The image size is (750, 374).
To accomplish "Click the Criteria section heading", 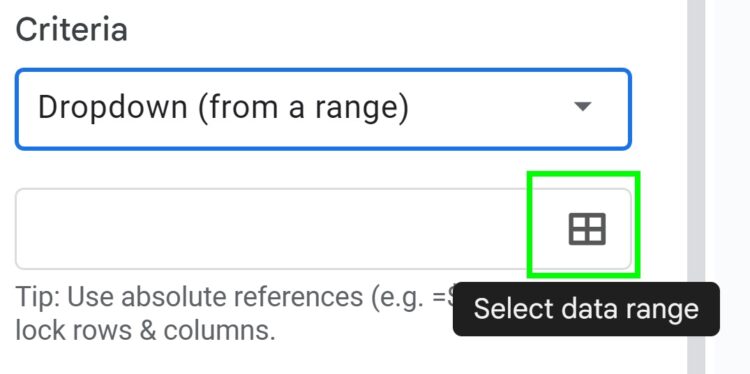I will (72, 29).
